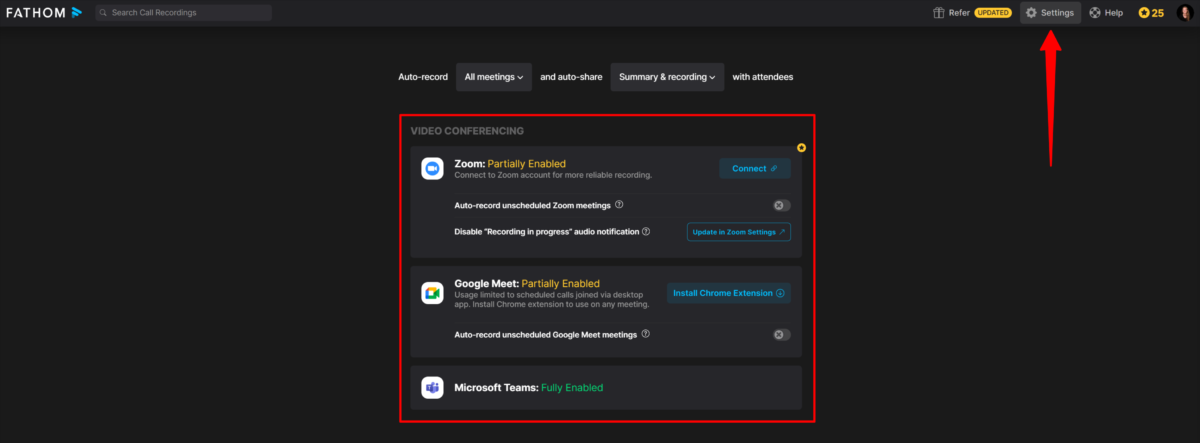
Task: Expand the All meetings dropdown
Action: [494, 77]
